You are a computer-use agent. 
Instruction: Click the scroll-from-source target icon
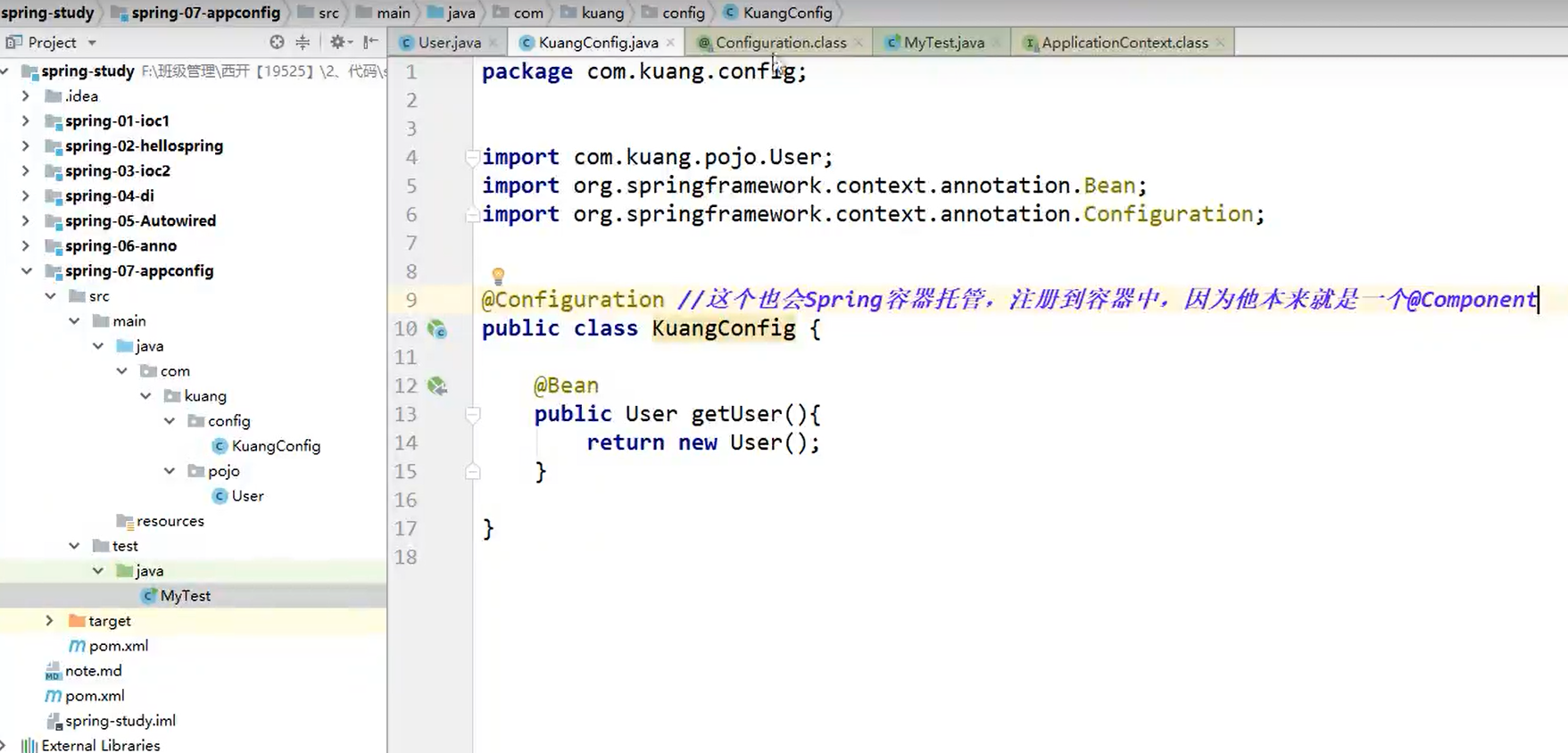(277, 42)
